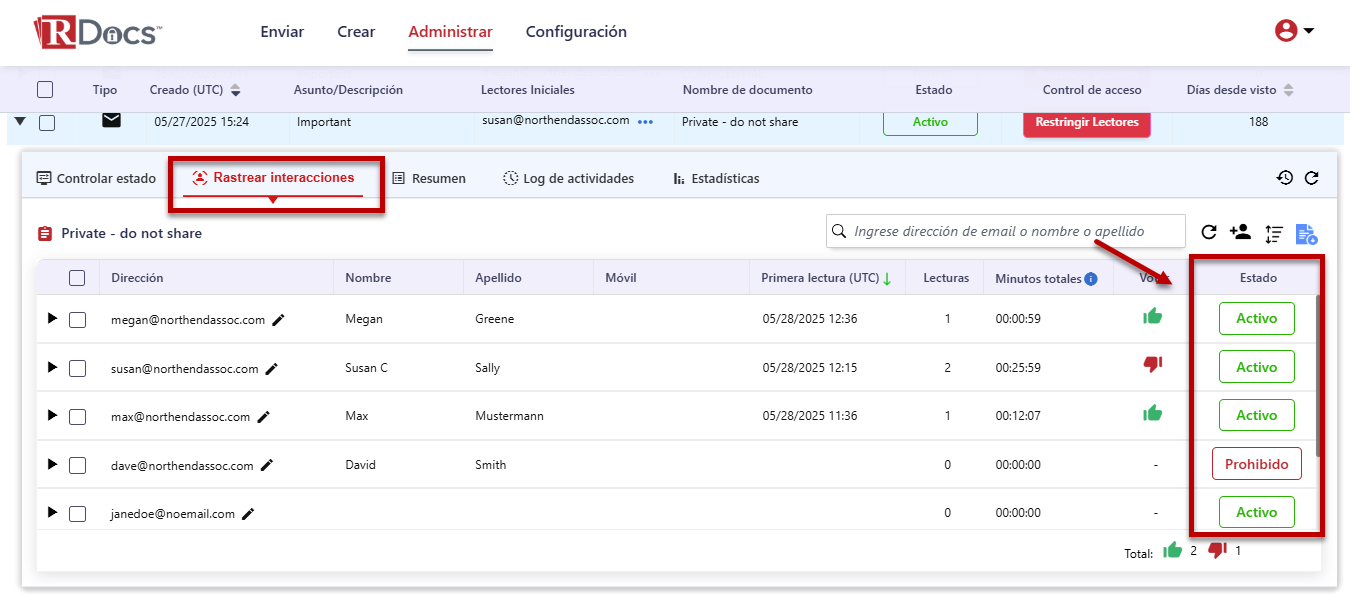Click the Restringir Lectores button
Image resolution: width=1350 pixels, height=594 pixels.
[1086, 123]
